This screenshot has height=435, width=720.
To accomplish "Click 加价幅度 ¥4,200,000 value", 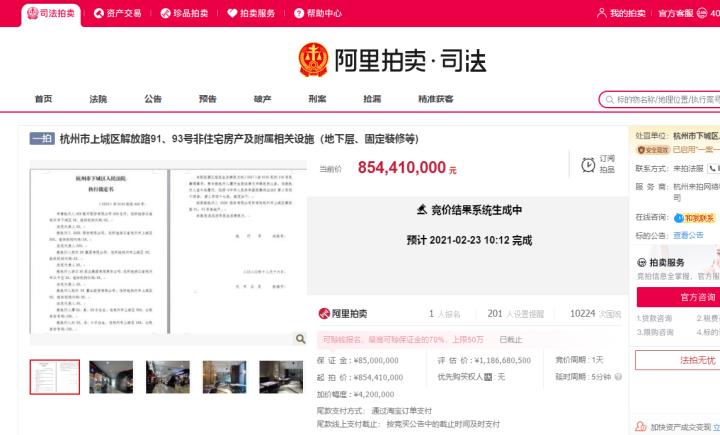I will point(374,395).
